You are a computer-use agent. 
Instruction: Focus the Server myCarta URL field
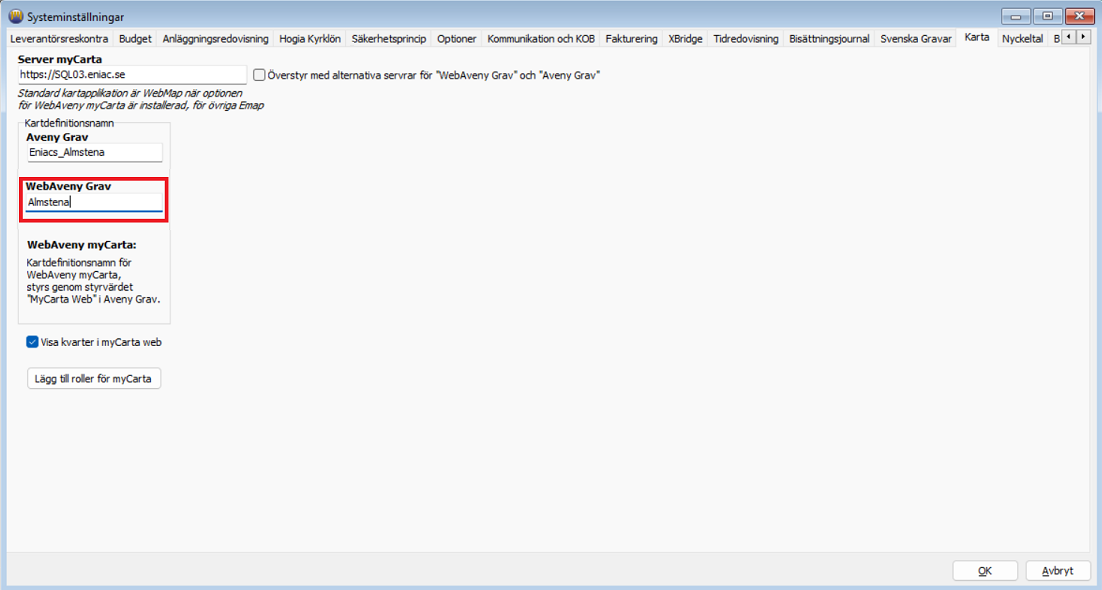[132, 75]
